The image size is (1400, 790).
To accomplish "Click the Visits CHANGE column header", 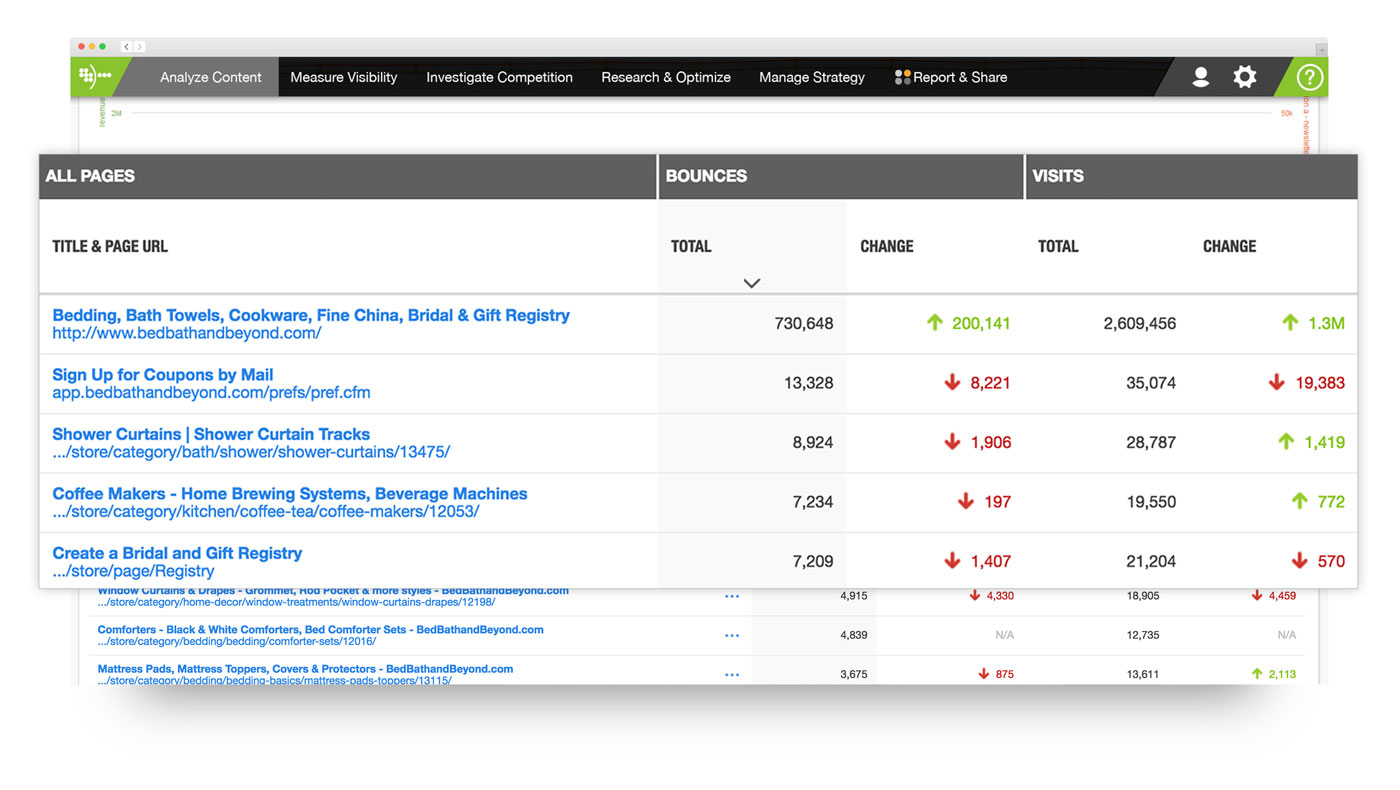I will (1229, 246).
